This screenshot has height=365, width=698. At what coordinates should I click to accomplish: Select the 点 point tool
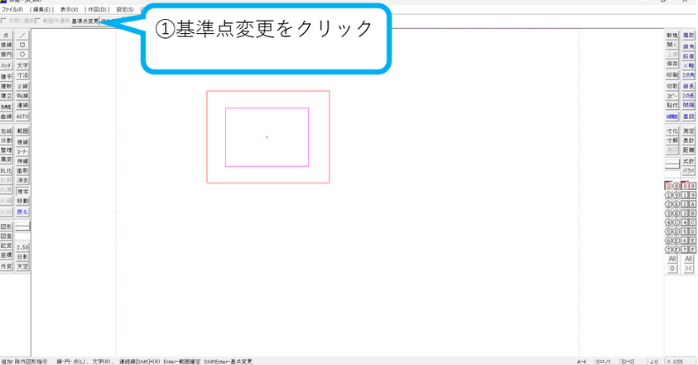[x=6, y=35]
